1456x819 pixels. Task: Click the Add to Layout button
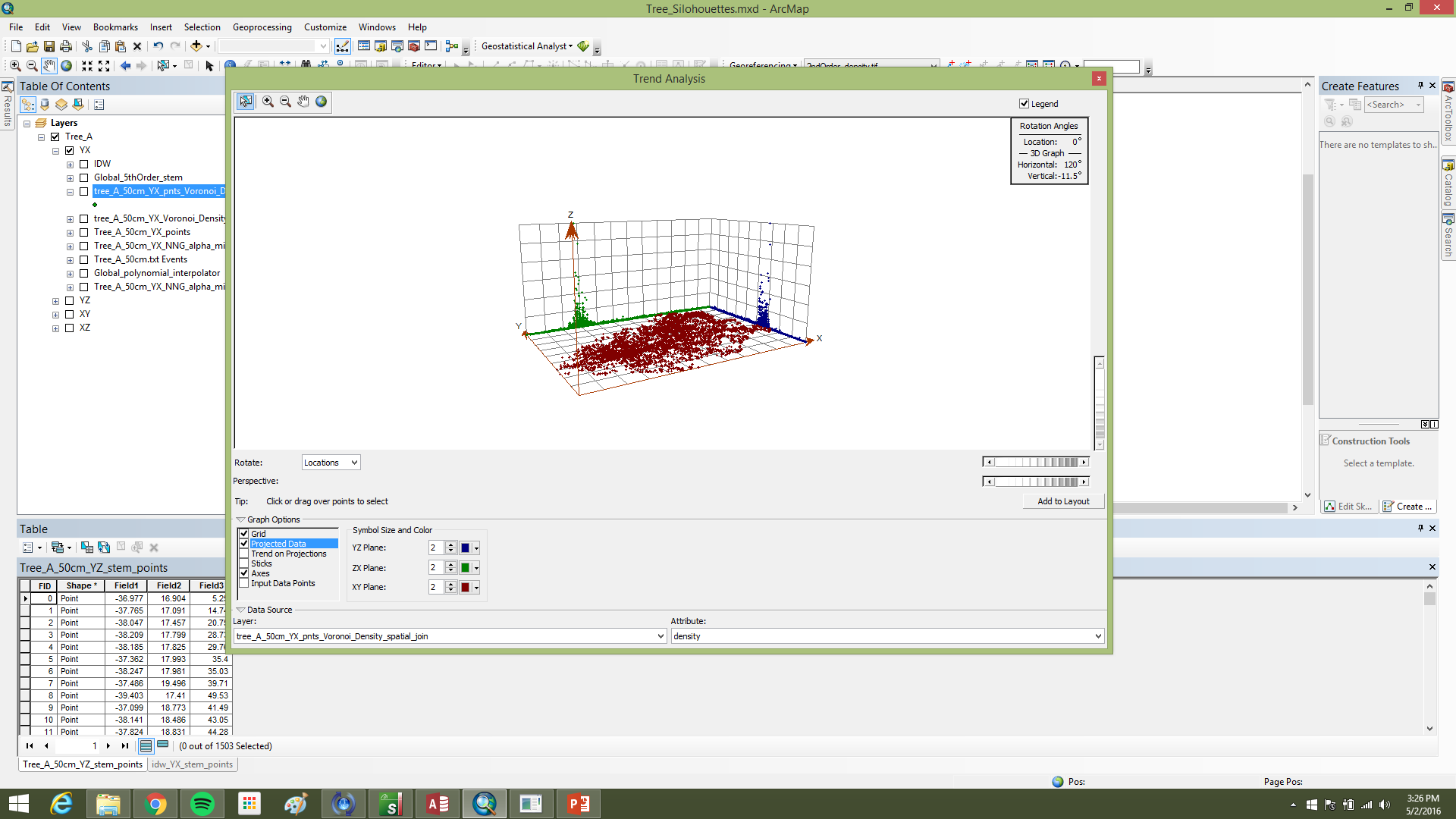pyautogui.click(x=1062, y=501)
